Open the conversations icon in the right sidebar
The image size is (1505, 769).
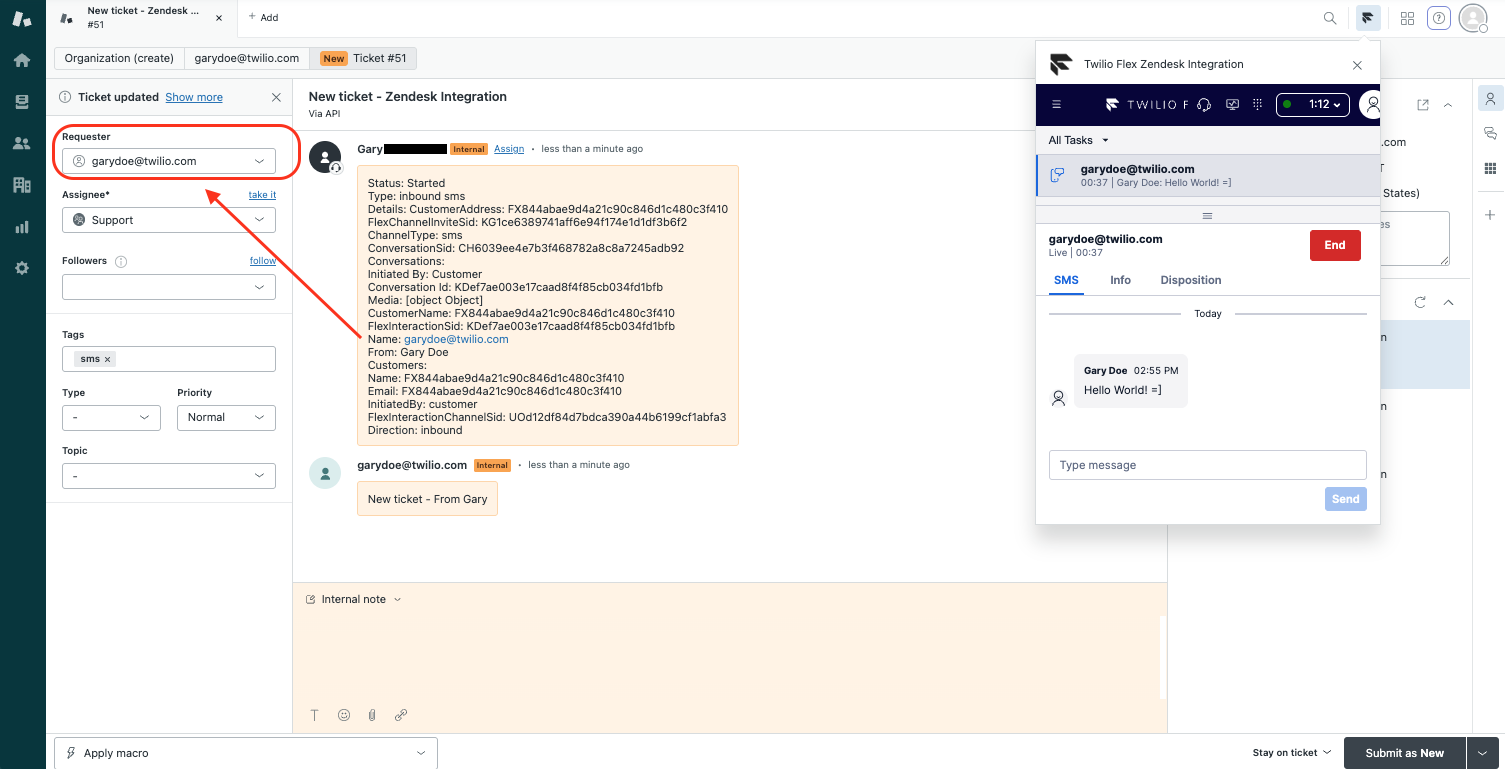(x=1490, y=133)
